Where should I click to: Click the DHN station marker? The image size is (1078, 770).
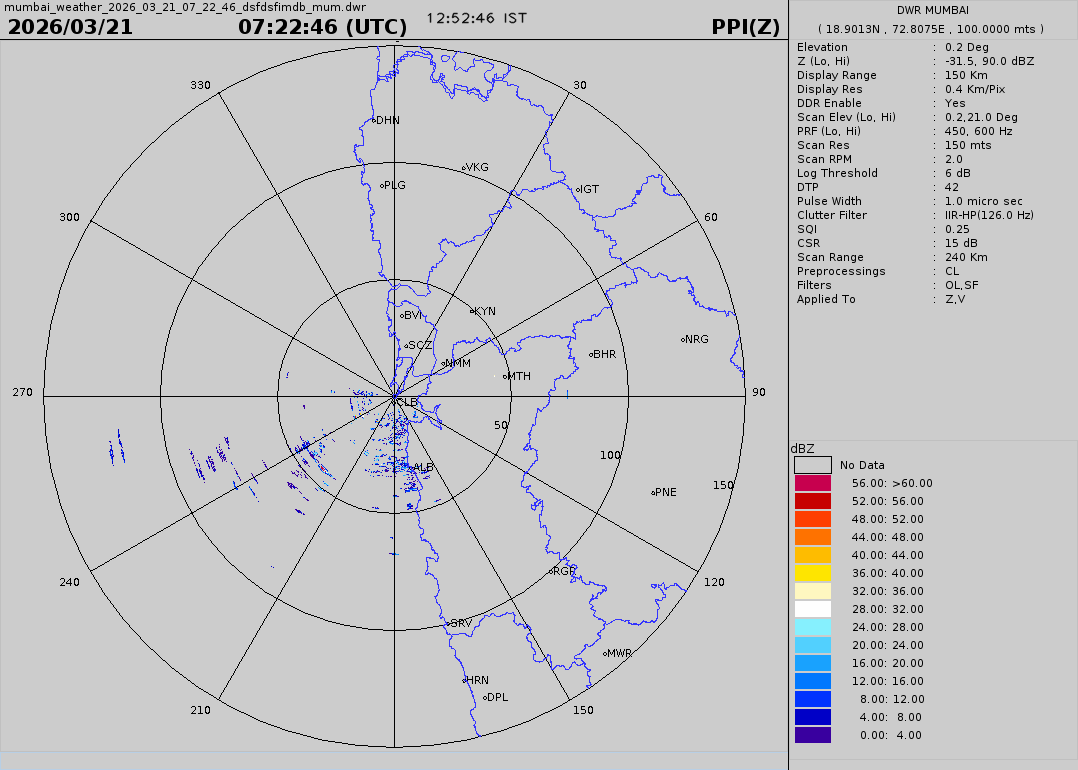[x=374, y=121]
